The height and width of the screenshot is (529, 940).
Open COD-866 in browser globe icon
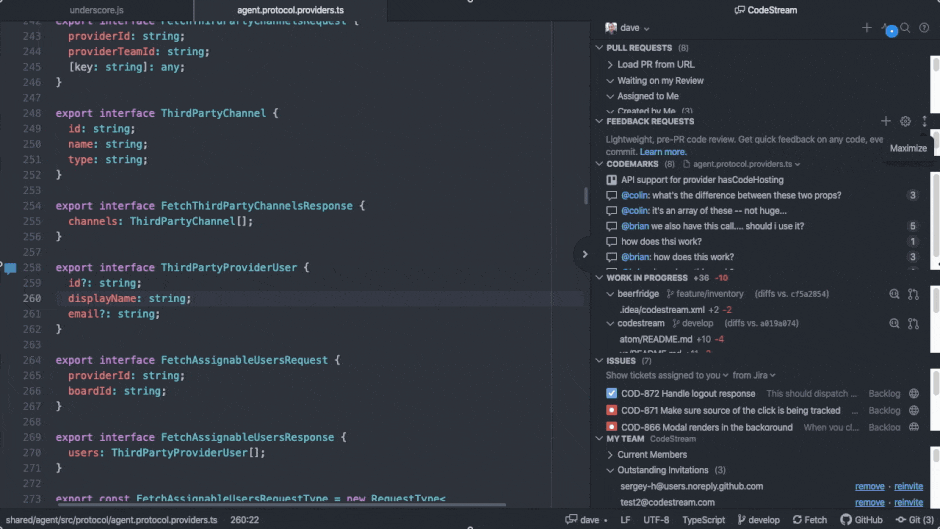pyautogui.click(x=914, y=427)
